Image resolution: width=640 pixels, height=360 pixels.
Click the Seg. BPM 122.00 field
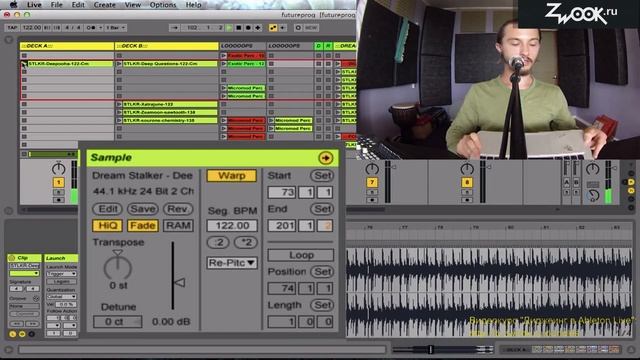[x=232, y=226]
